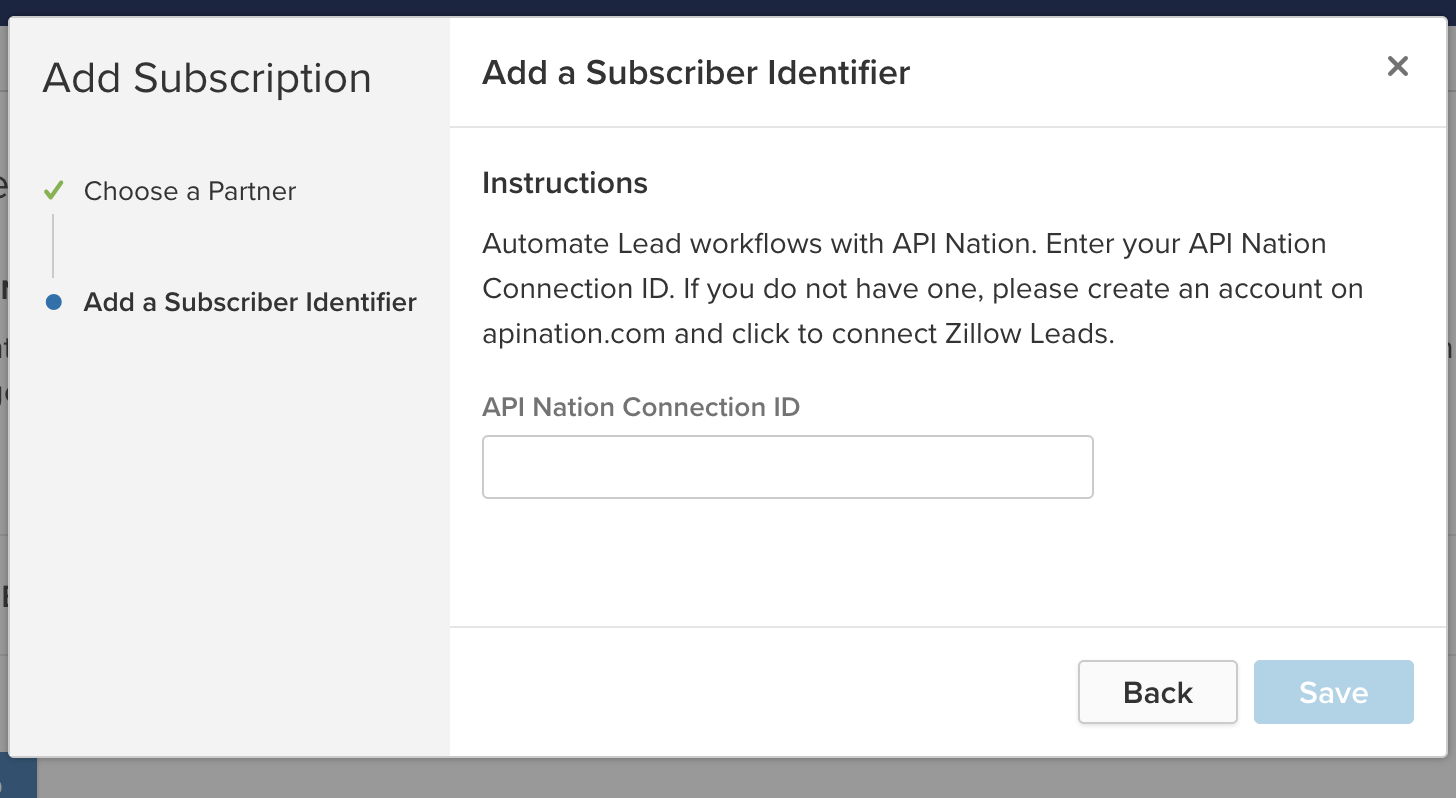1456x798 pixels.
Task: Close the Add Subscription dialog
Action: 1397,67
